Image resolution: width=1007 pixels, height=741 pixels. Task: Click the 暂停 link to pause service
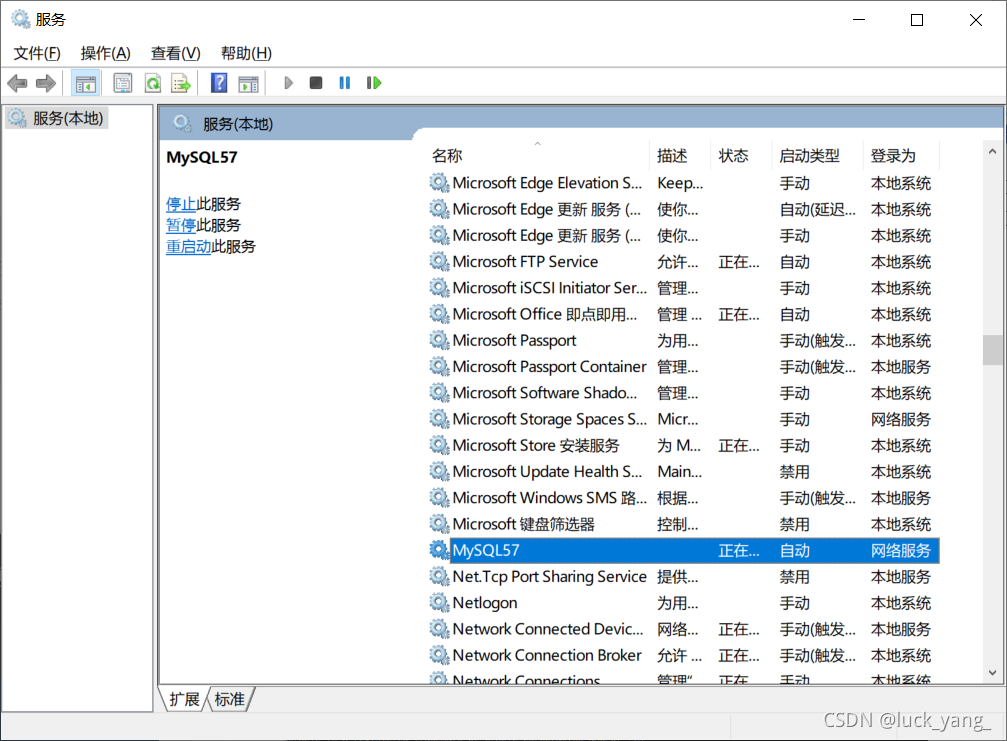[x=181, y=225]
